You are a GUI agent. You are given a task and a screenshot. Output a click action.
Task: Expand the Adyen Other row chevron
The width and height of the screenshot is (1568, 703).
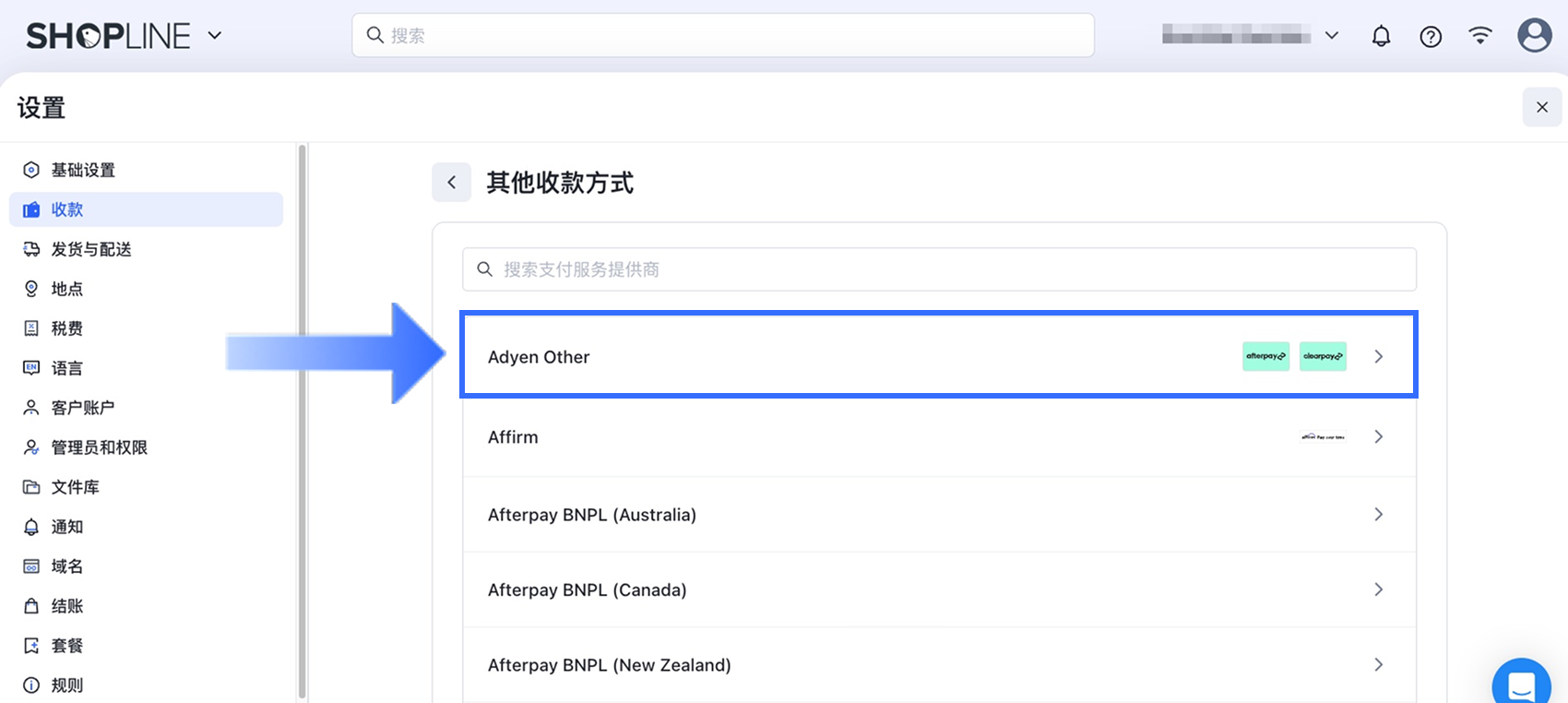pyautogui.click(x=1378, y=356)
